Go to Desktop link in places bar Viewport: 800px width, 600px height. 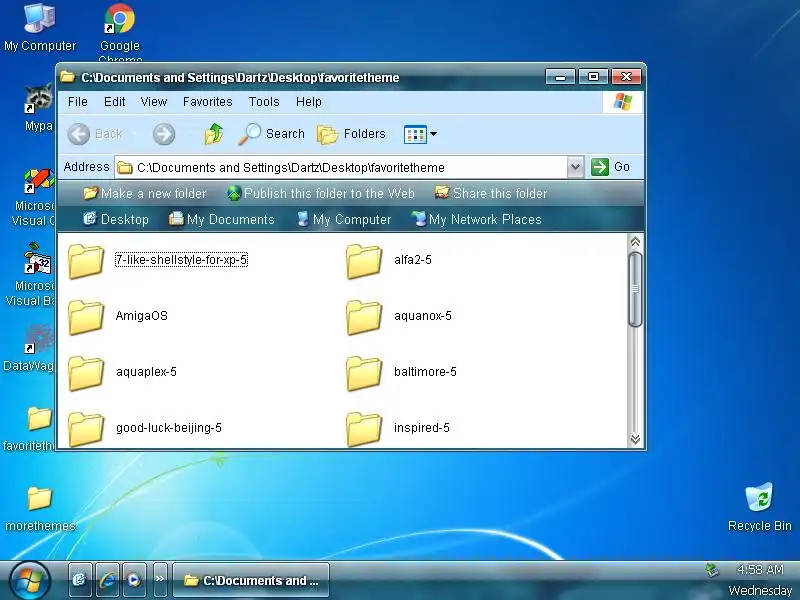116,219
